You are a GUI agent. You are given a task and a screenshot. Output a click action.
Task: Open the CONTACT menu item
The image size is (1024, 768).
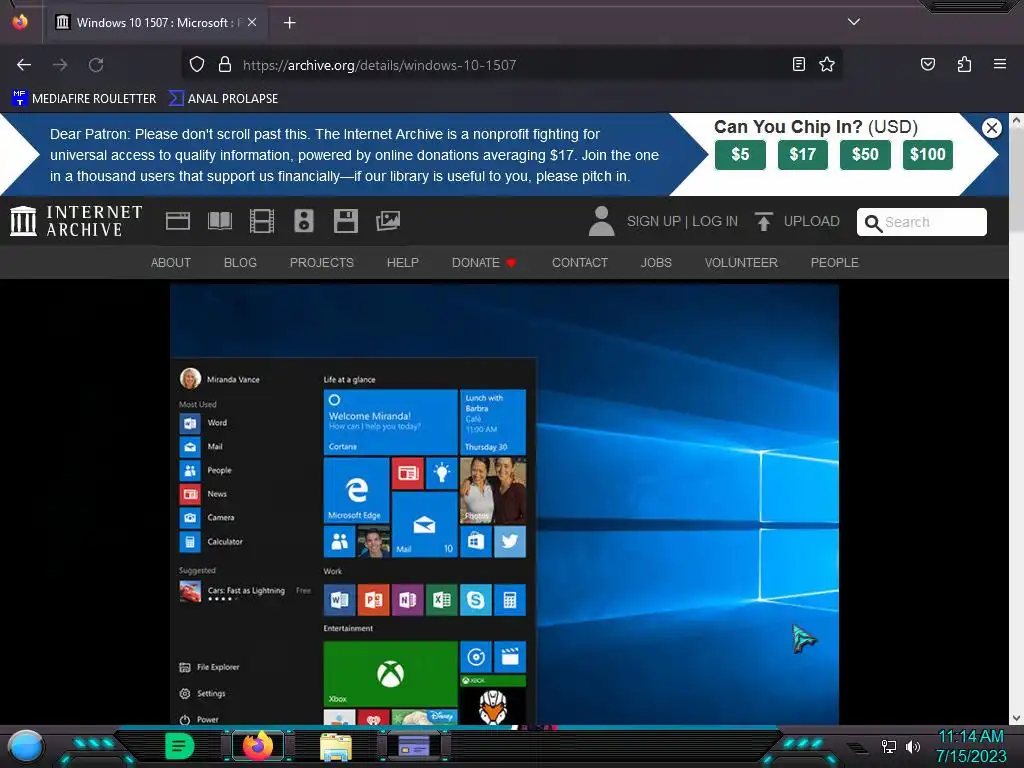(x=579, y=263)
